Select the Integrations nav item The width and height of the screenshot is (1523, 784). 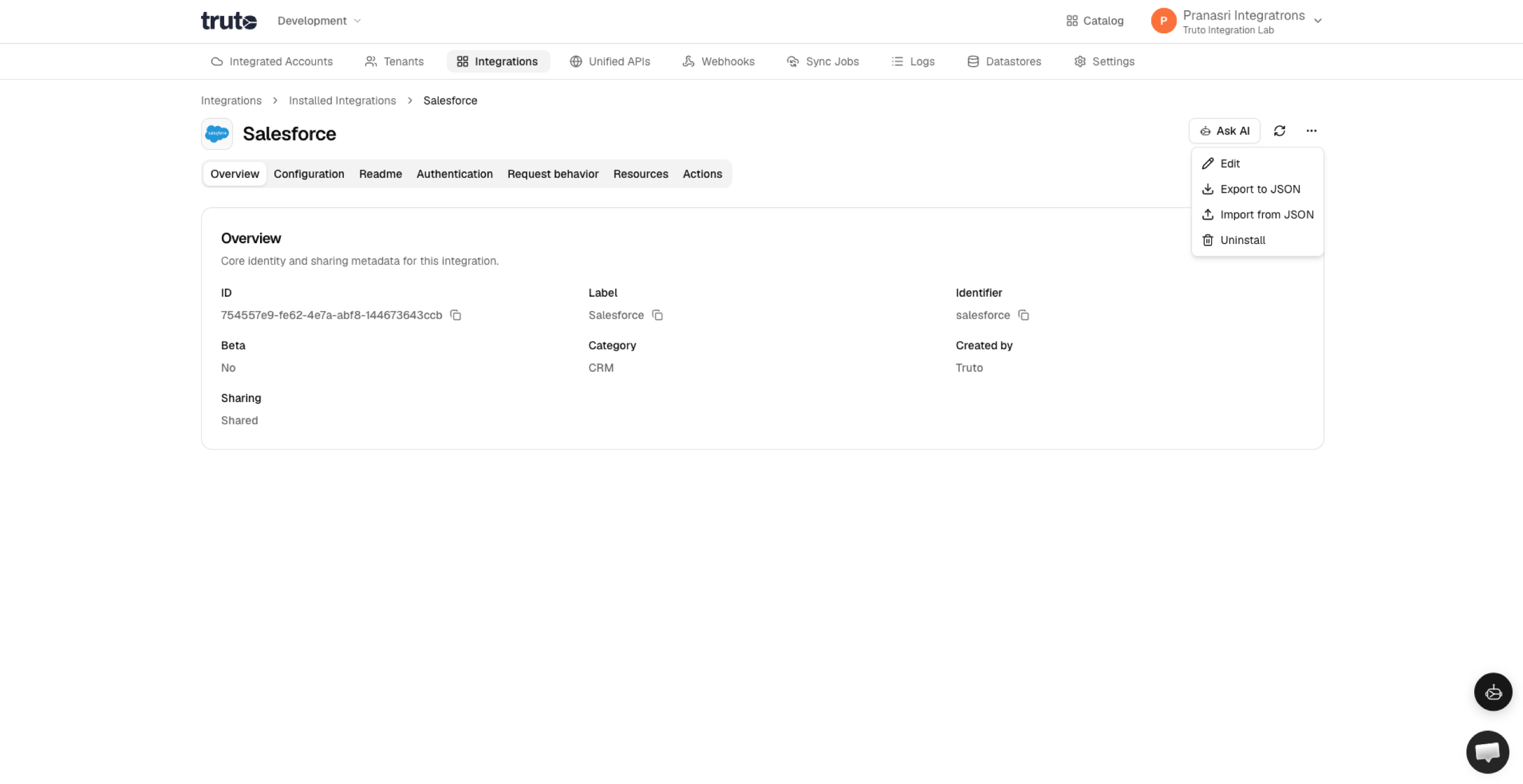tap(497, 61)
